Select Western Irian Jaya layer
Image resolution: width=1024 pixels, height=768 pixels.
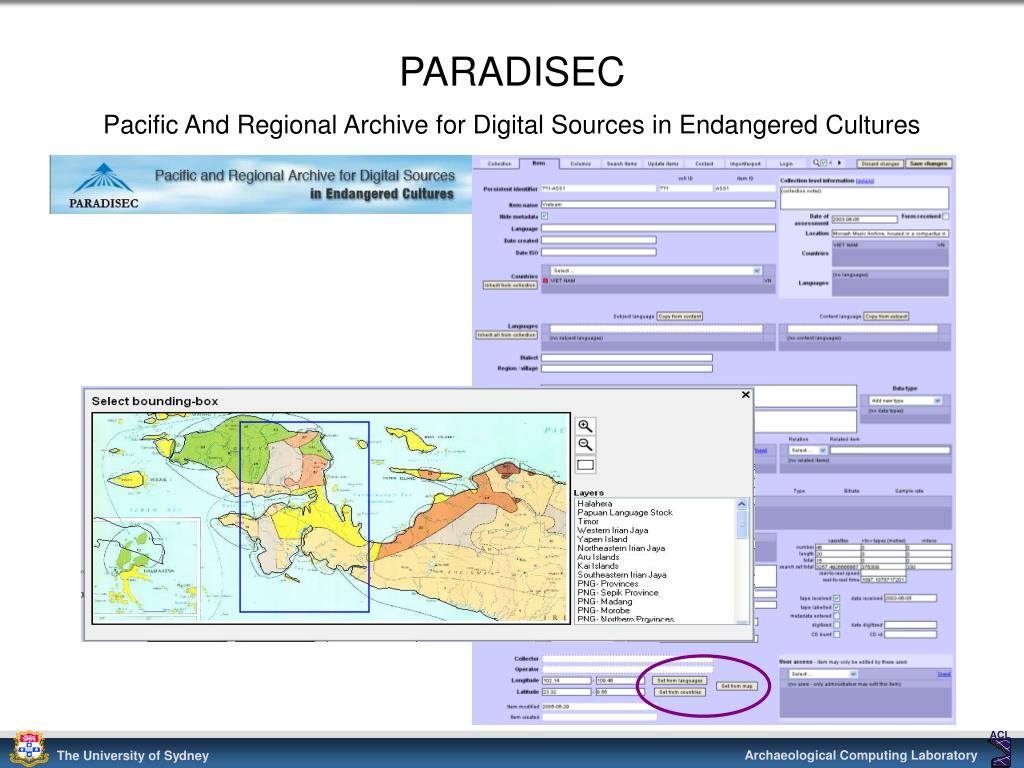(x=613, y=530)
